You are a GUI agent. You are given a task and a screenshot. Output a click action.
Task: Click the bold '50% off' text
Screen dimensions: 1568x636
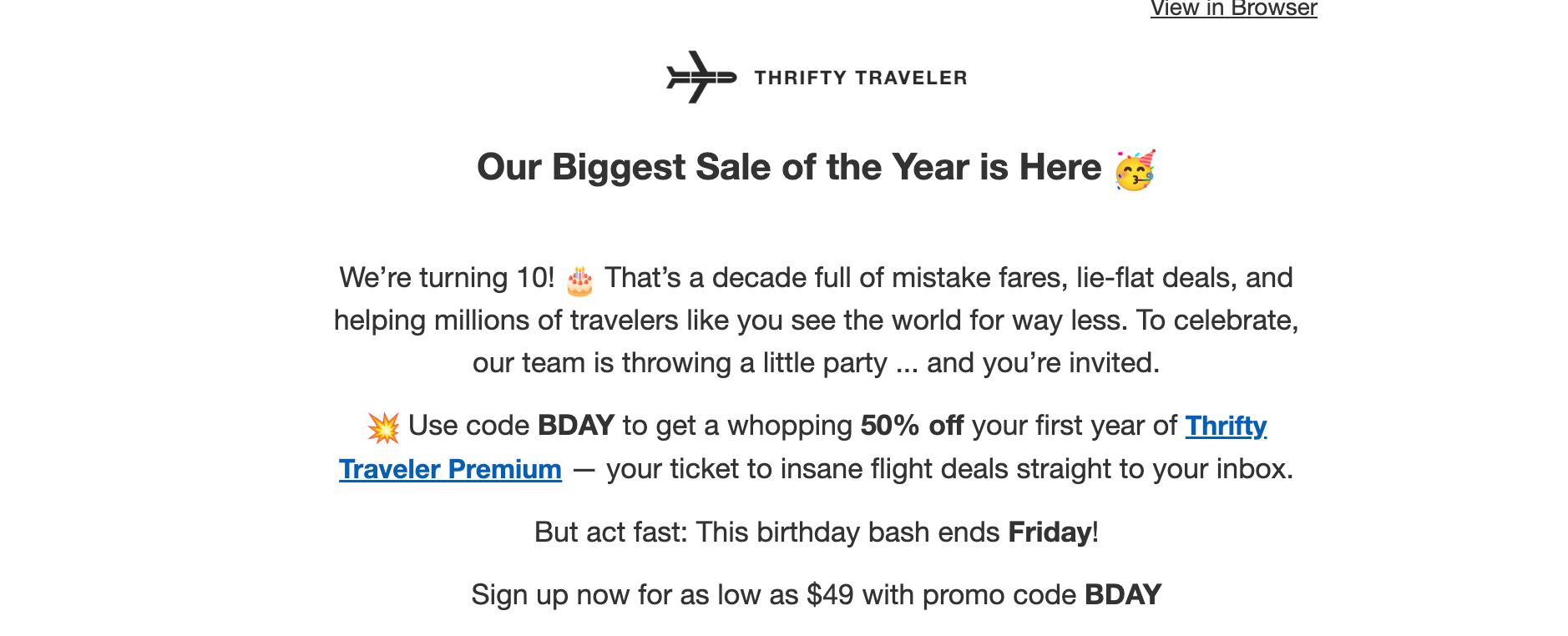[x=912, y=426]
